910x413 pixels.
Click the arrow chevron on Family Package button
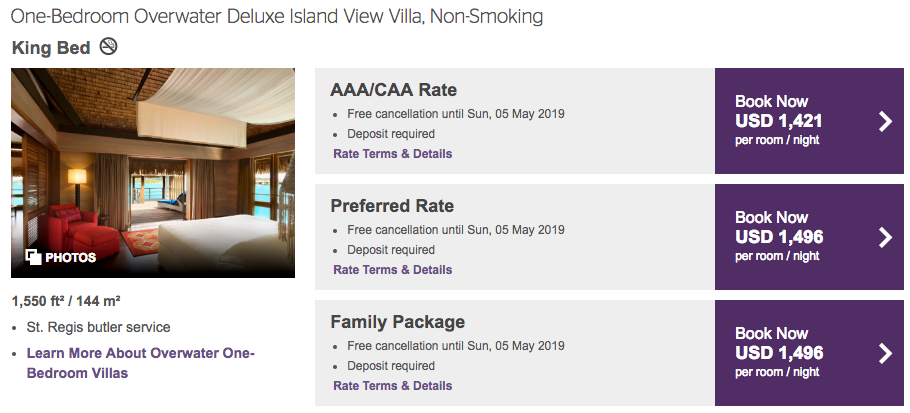point(884,353)
